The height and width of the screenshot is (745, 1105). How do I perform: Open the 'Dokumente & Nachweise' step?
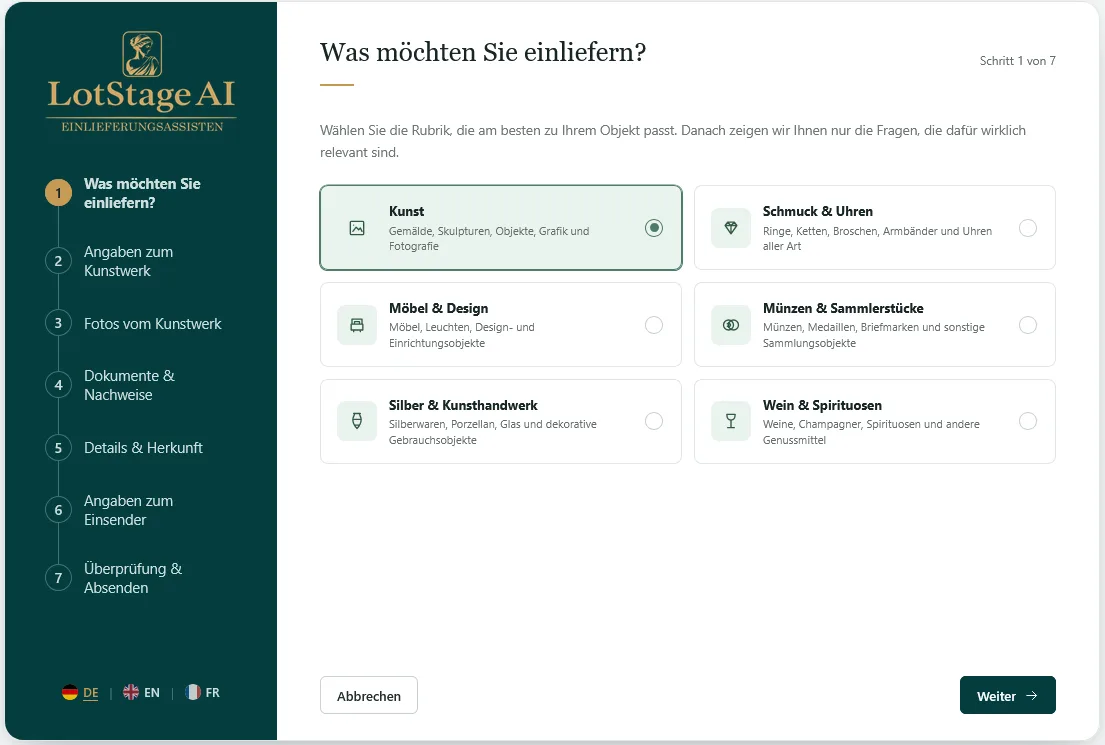click(129, 386)
